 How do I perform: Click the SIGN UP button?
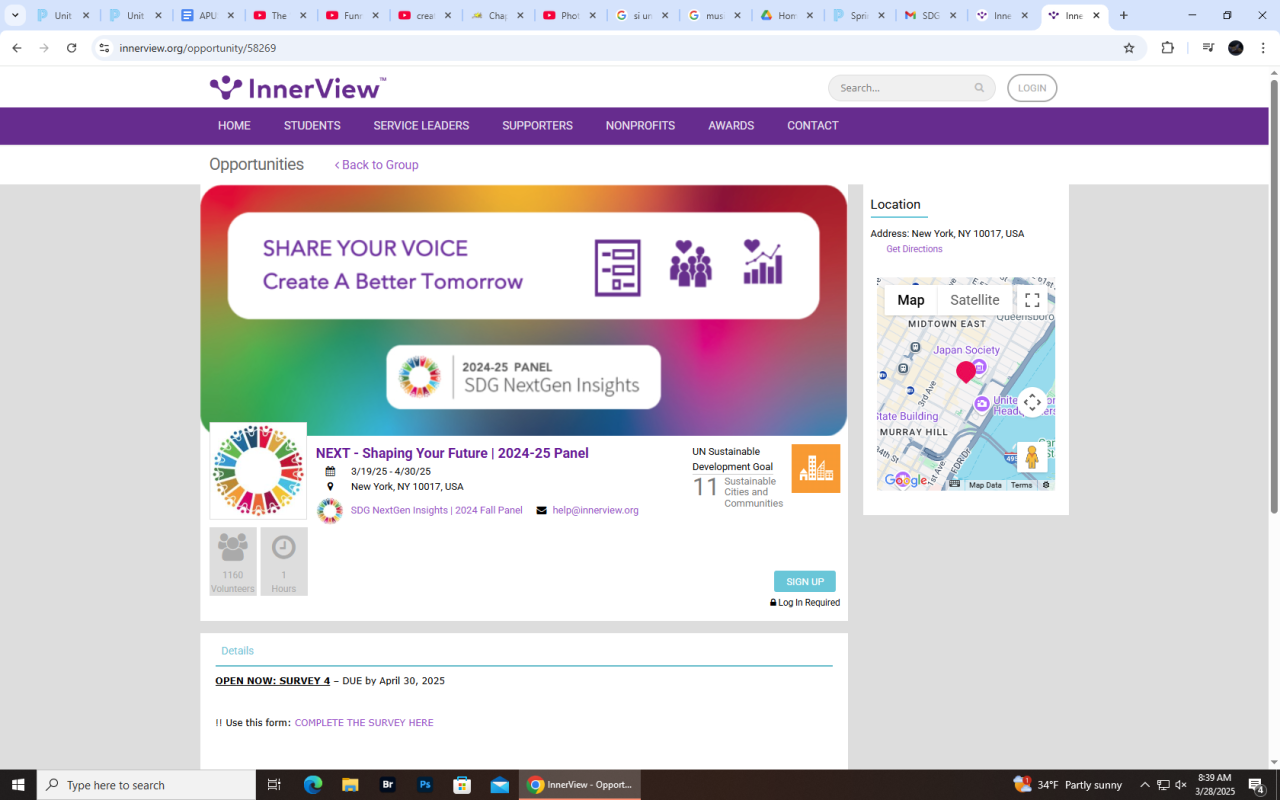point(805,582)
